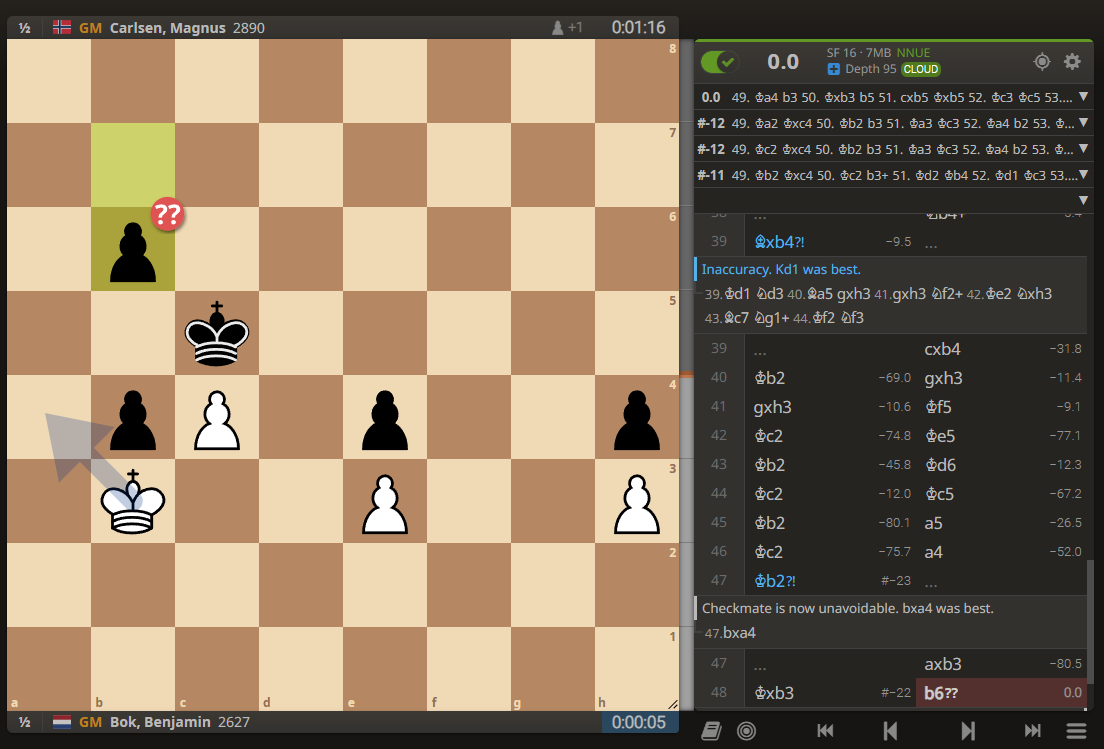Viewport: 1104px width, 749px height.
Task: Click the blue plus beside Depth 95
Action: (834, 69)
